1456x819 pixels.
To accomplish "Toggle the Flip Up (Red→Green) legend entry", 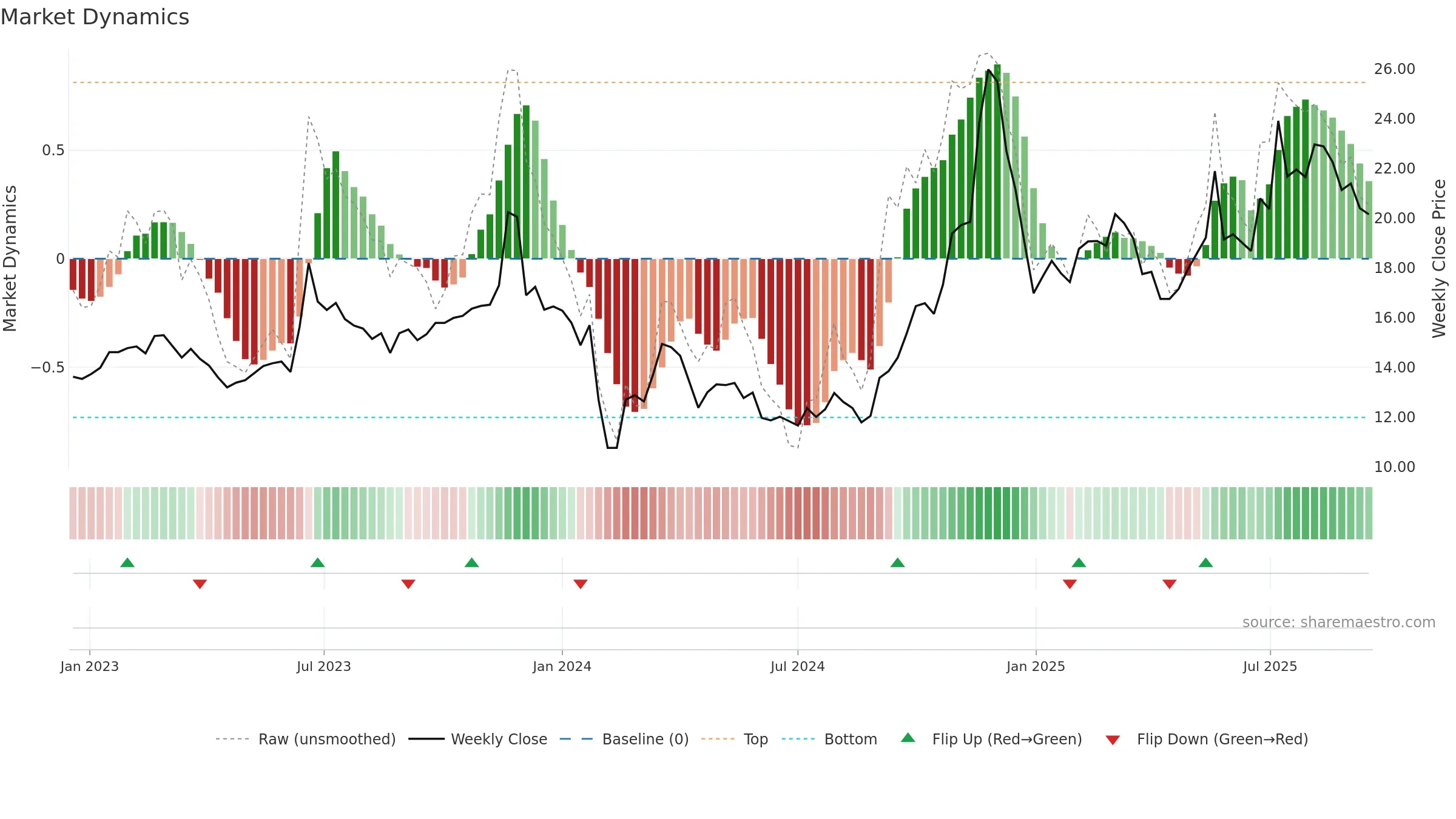I will 991,739.
